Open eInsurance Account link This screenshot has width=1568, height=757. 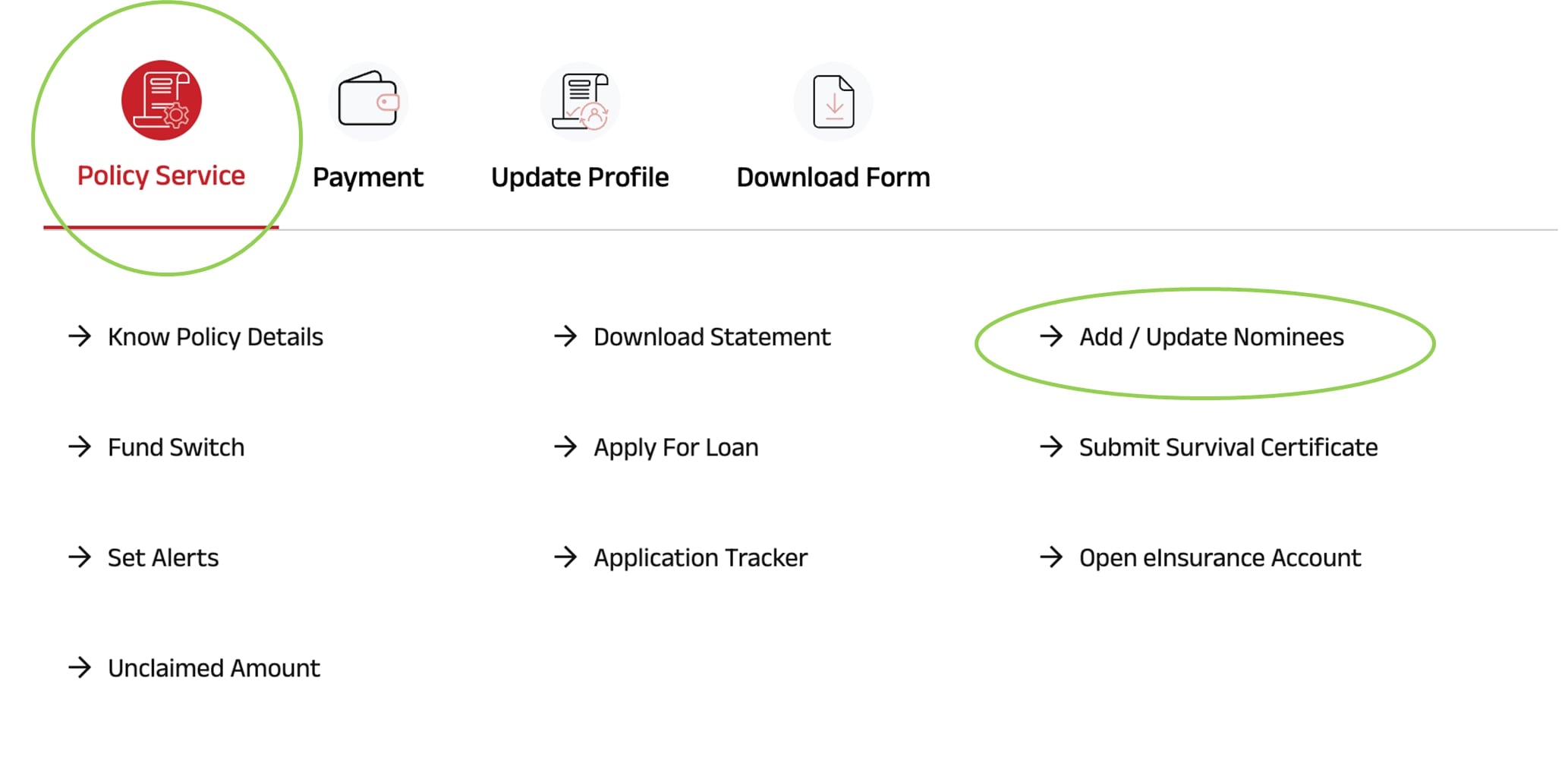click(1220, 557)
